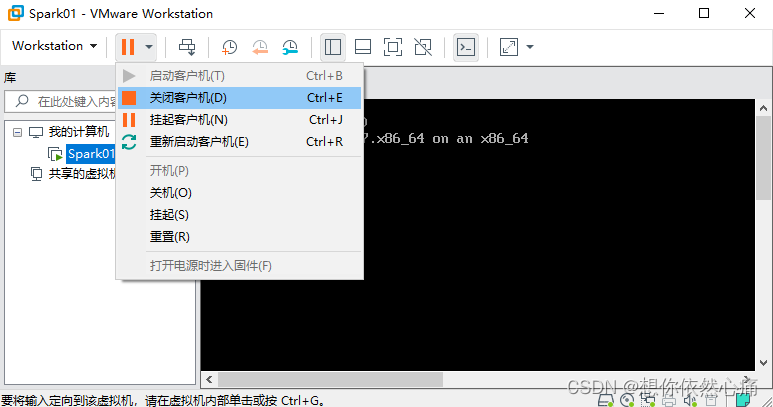Click the 库 library panel header

click(10, 77)
